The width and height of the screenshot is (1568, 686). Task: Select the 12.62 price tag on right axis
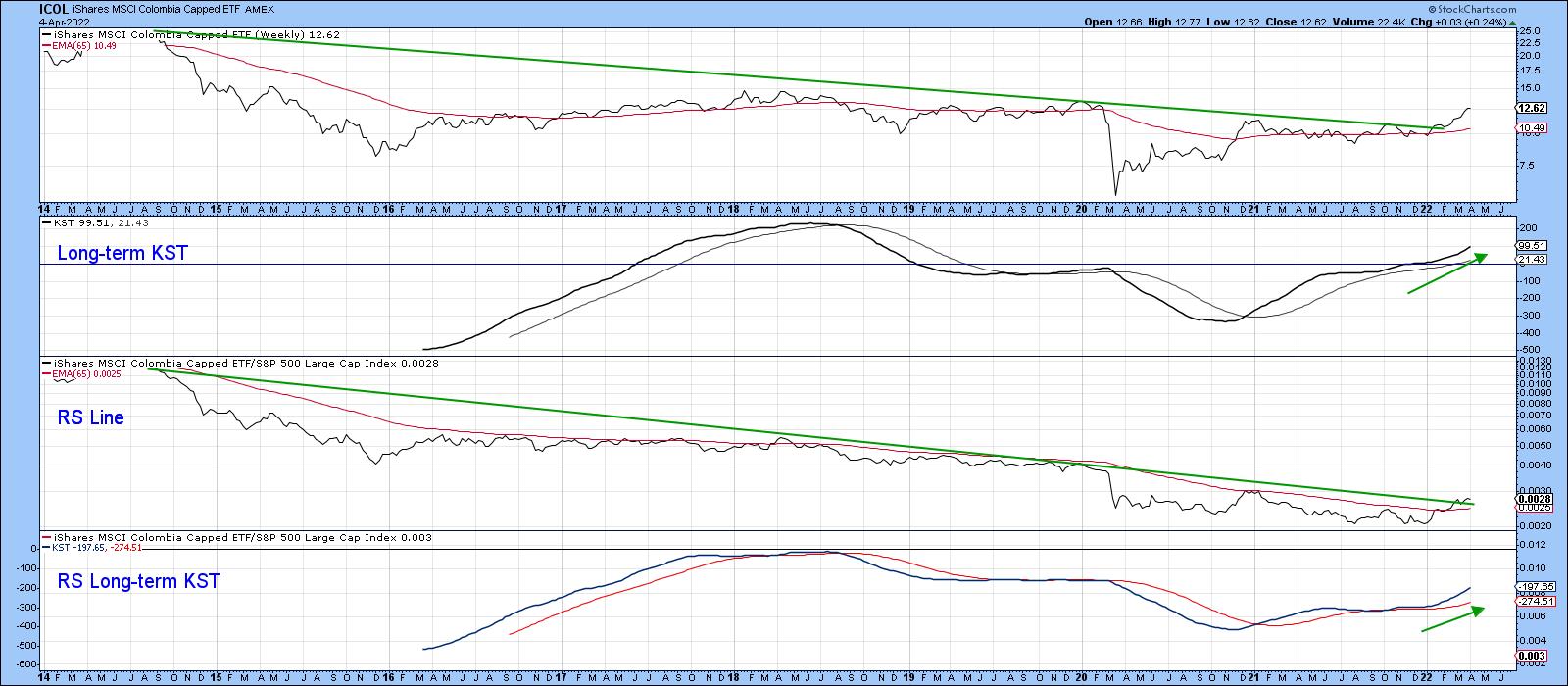1530,108
